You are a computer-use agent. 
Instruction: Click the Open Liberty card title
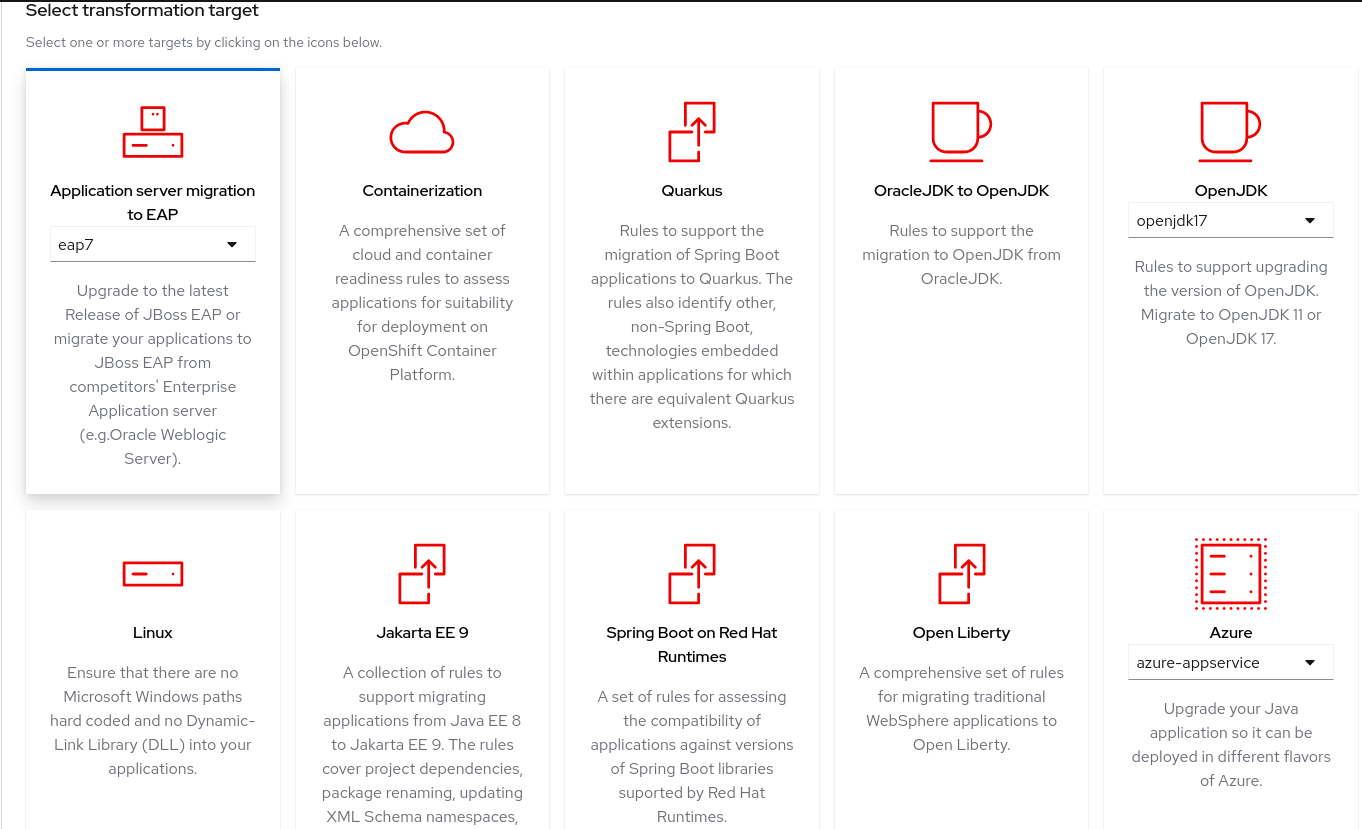(x=961, y=633)
